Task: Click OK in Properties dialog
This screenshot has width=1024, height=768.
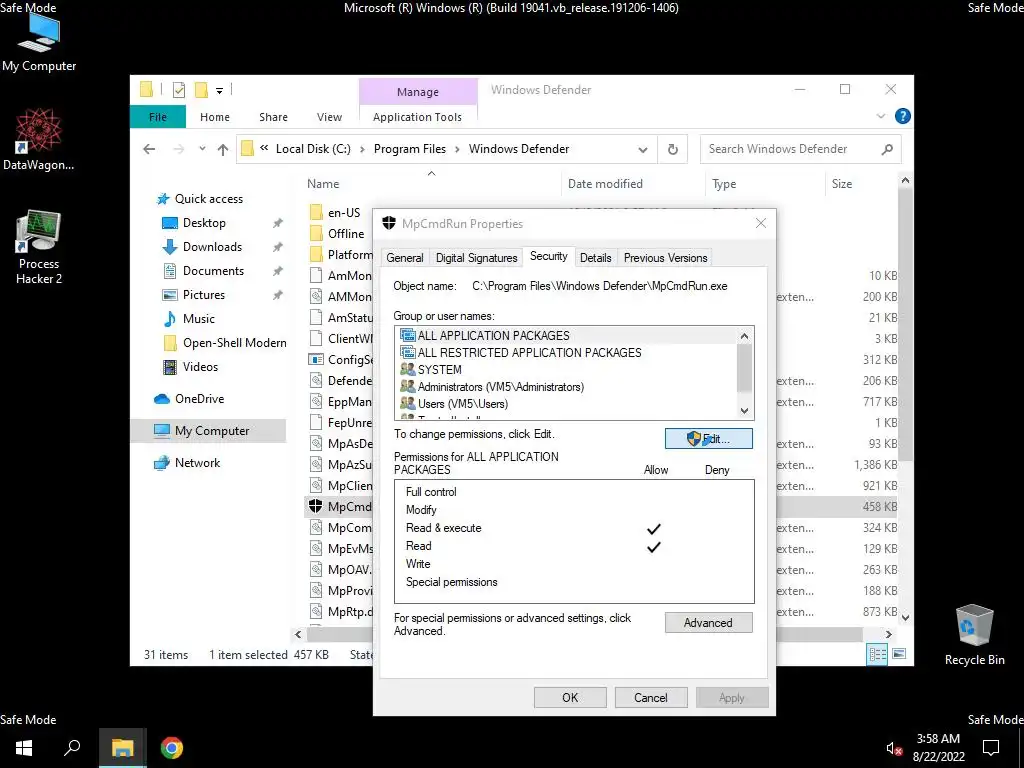Action: (570, 697)
